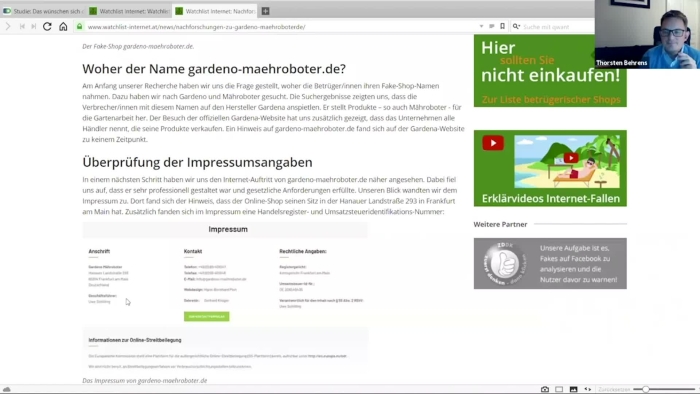The height and width of the screenshot is (394, 700).
Task: Go to the browser home page
Action: point(63,27)
